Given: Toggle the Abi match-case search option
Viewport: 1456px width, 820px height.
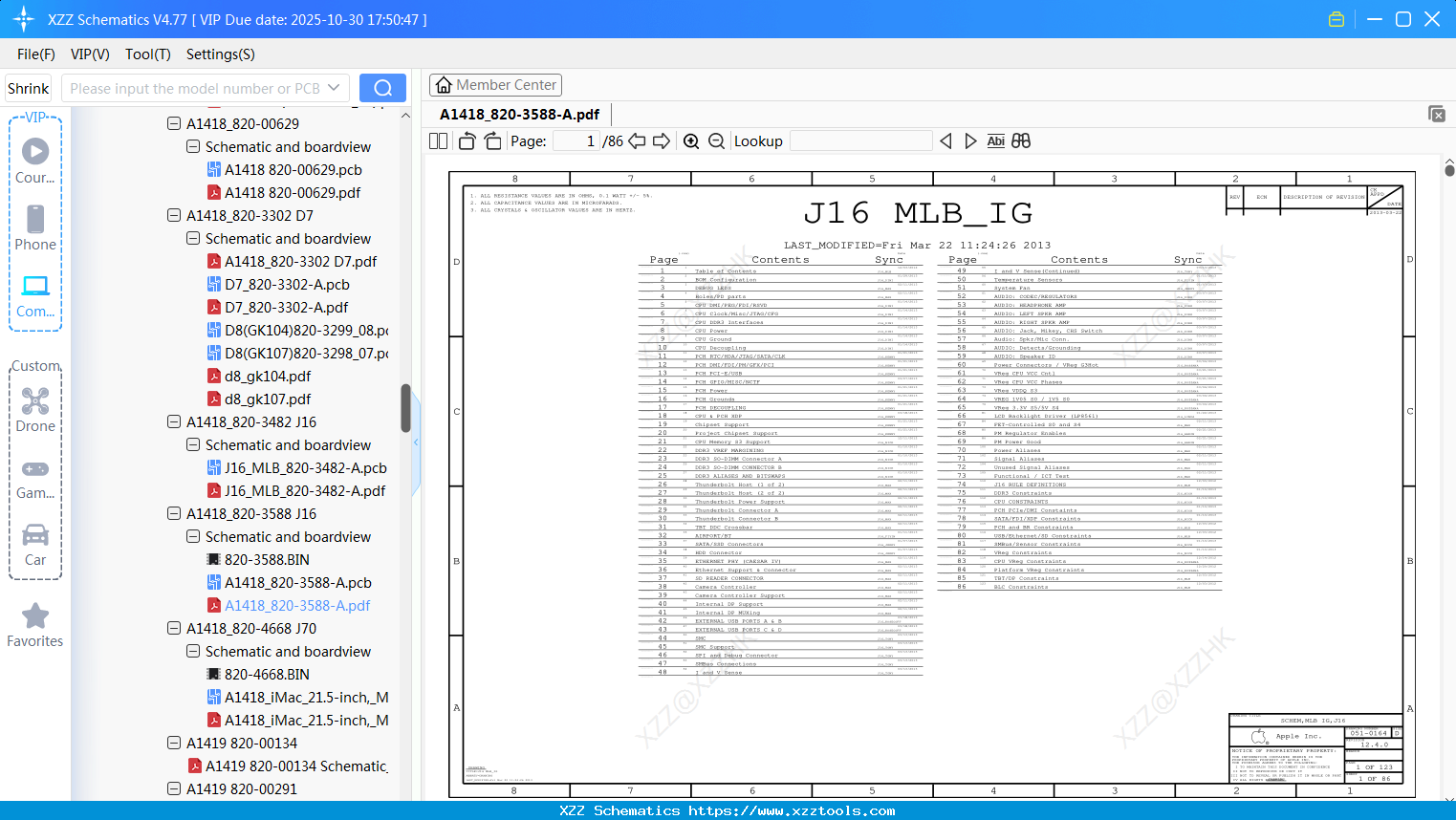Looking at the screenshot, I should coord(995,141).
